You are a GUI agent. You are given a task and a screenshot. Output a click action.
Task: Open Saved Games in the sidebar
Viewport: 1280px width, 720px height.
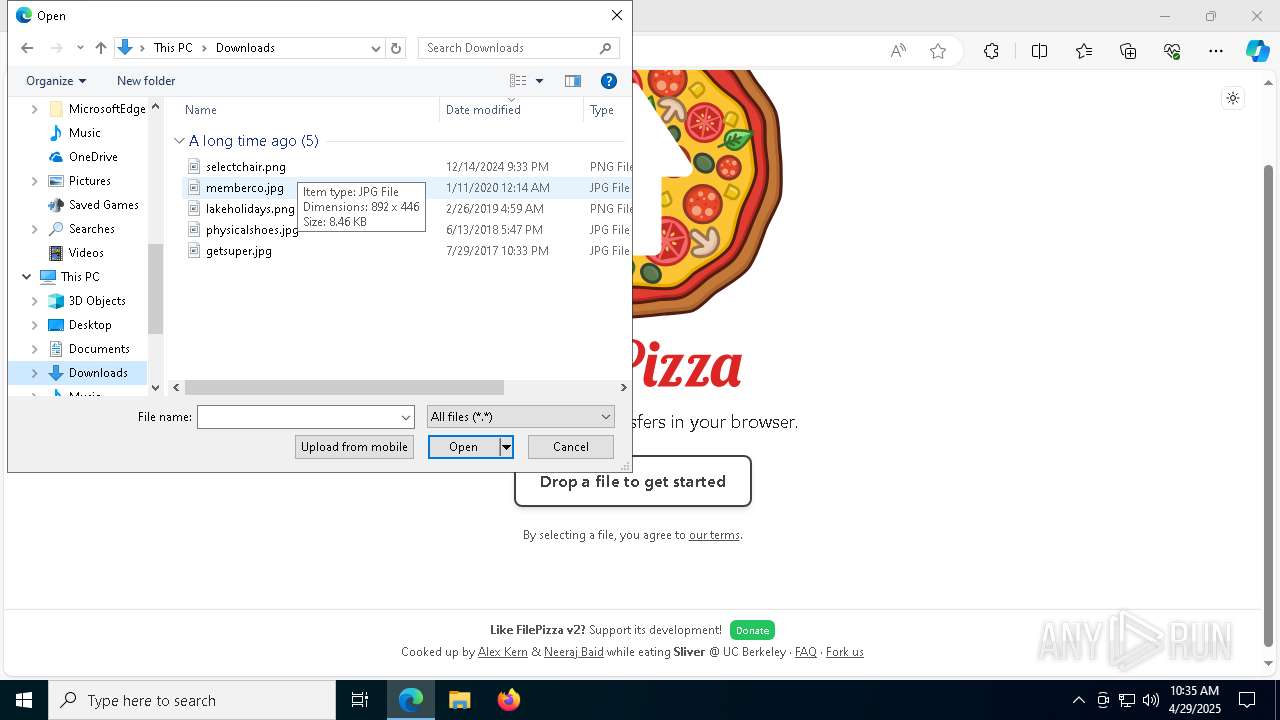[x=103, y=205]
